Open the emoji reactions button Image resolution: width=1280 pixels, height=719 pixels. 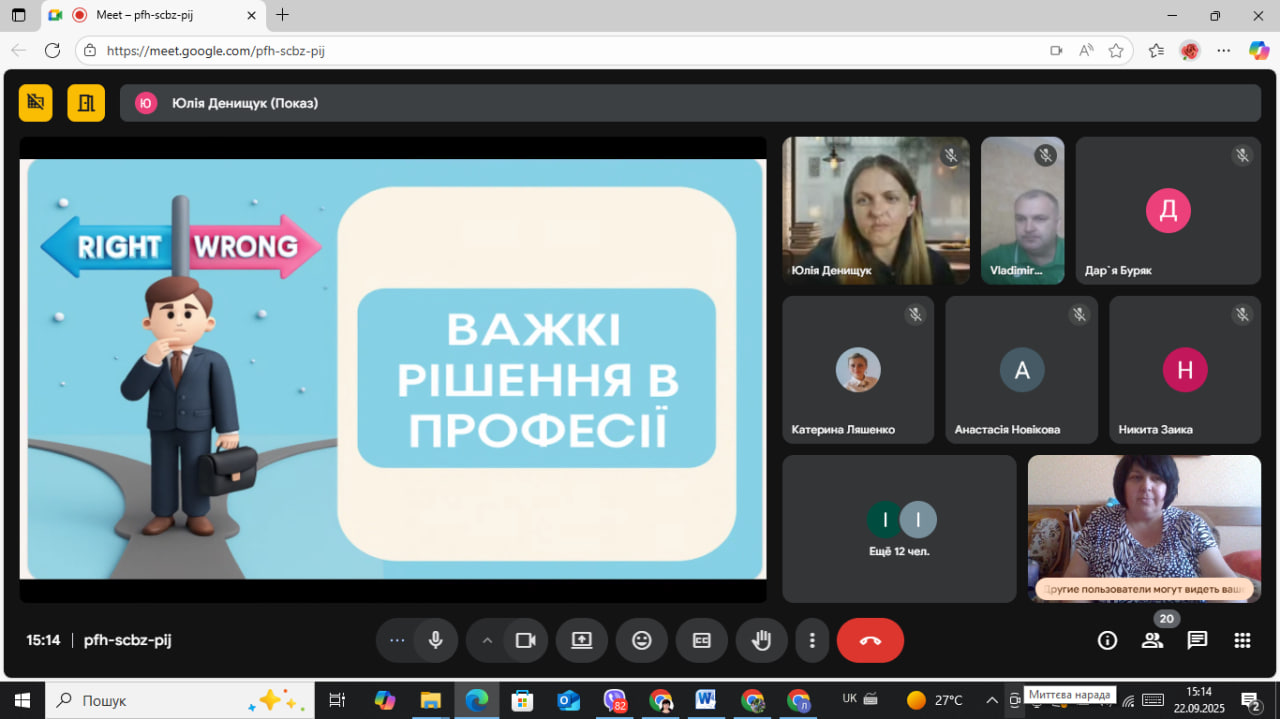point(642,640)
